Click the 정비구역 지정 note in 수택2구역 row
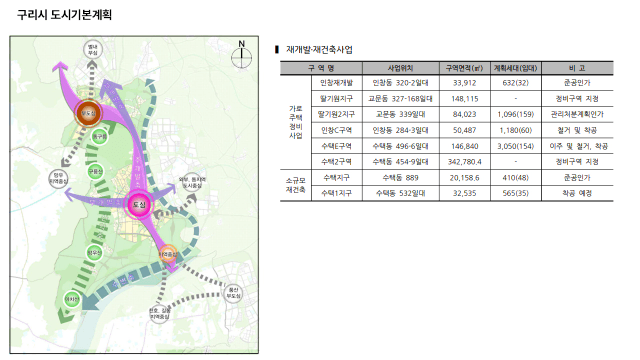The width and height of the screenshot is (640, 360). pyautogui.click(x=577, y=162)
